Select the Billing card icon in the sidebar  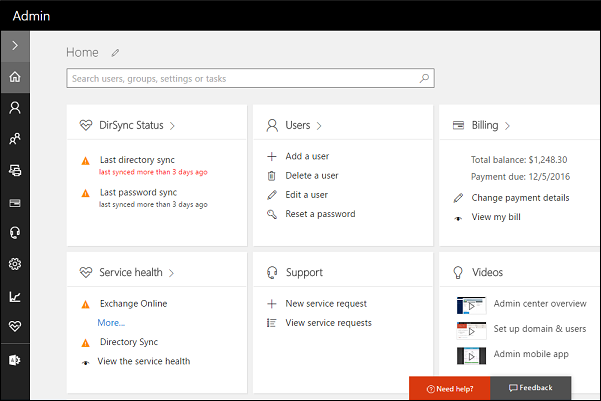[15, 202]
